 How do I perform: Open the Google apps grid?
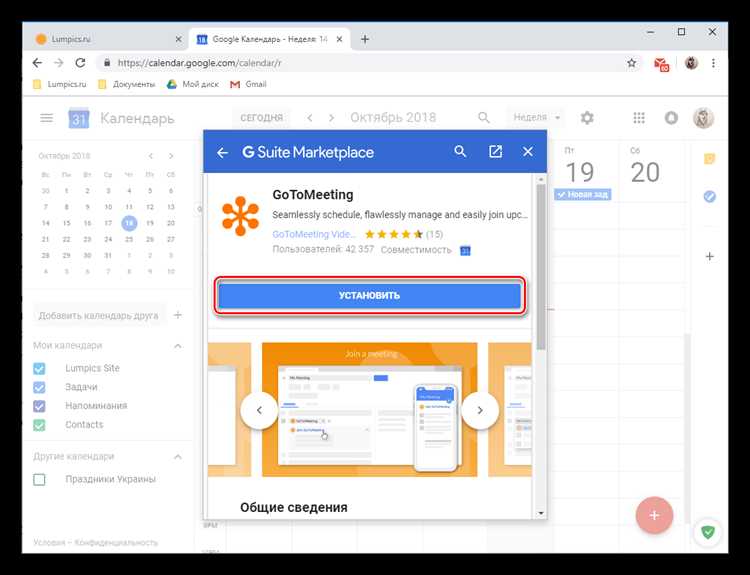coord(639,118)
